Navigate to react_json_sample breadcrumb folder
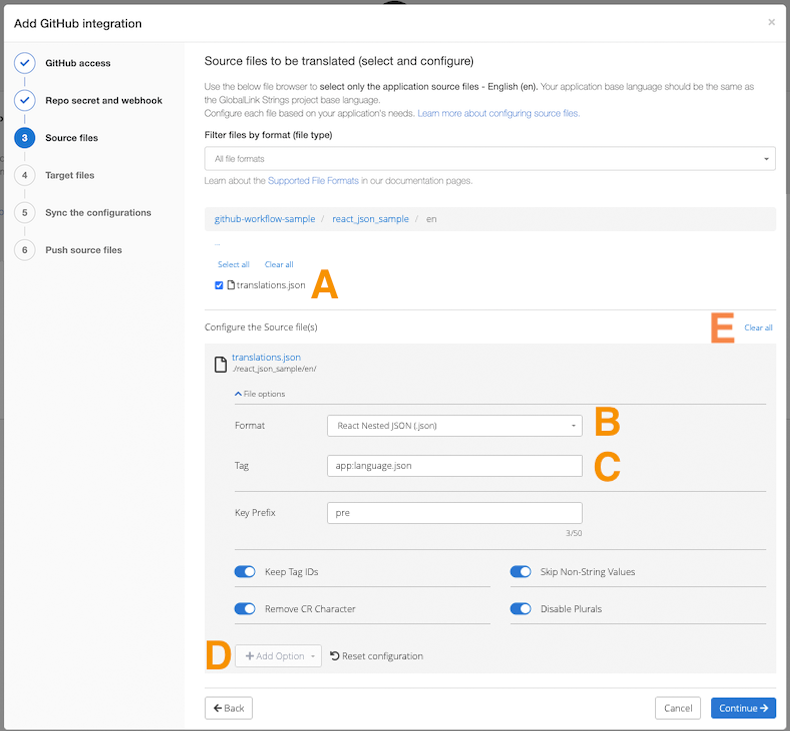 point(370,219)
